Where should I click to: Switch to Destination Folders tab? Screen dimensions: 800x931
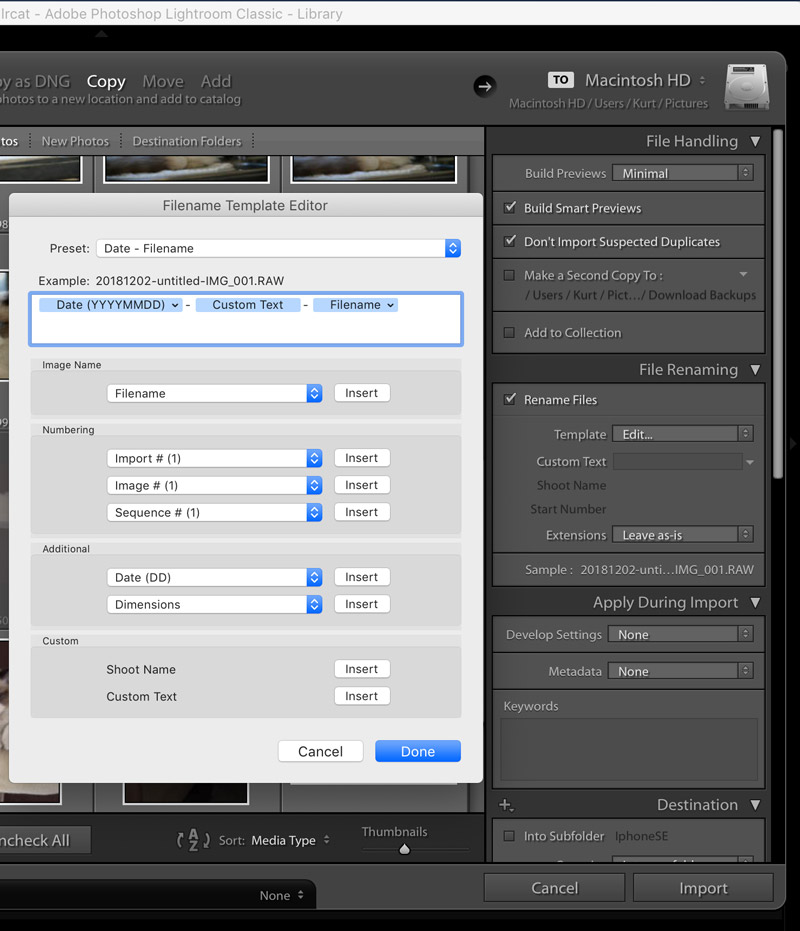click(x=187, y=141)
